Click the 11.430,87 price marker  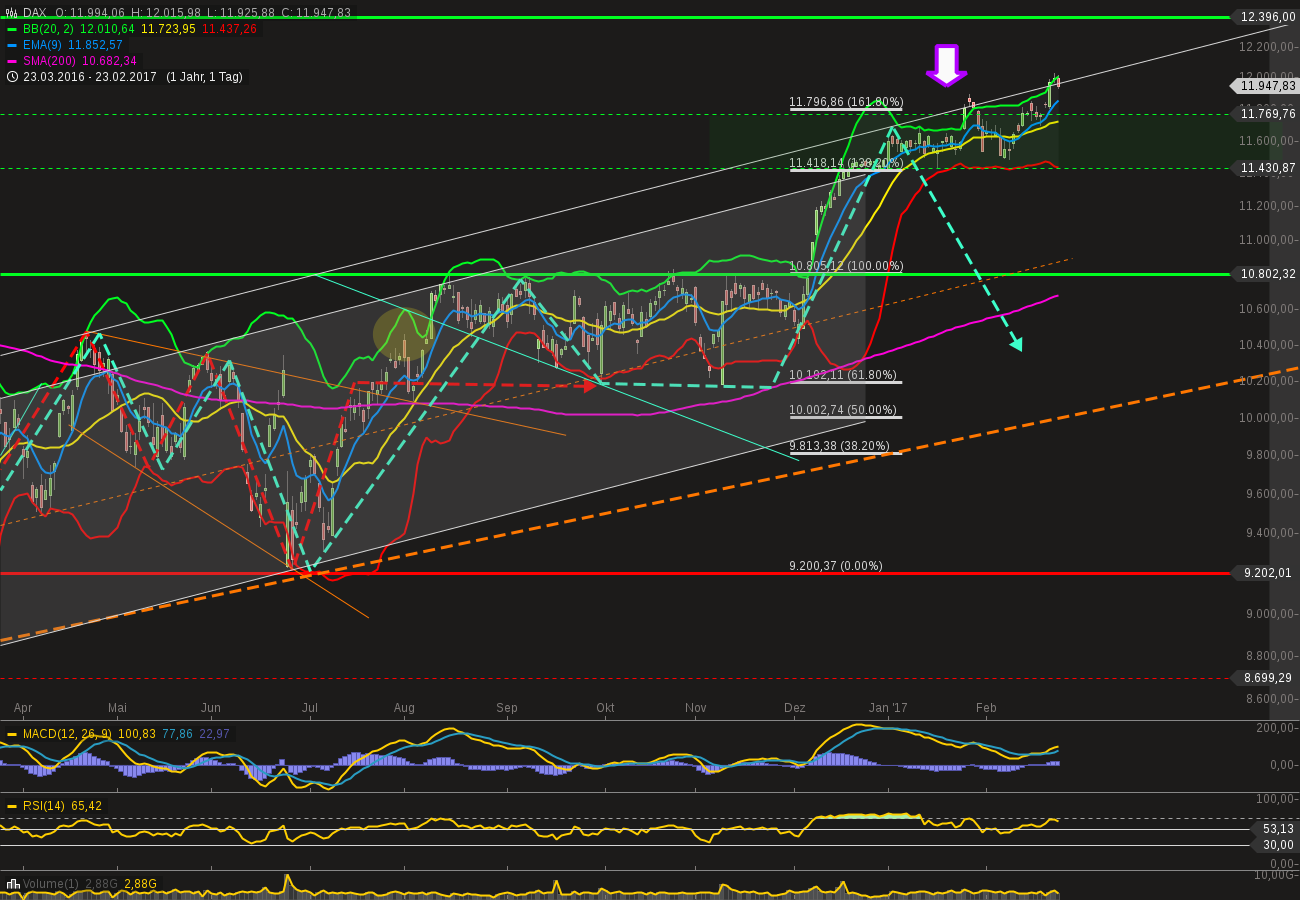point(1265,168)
